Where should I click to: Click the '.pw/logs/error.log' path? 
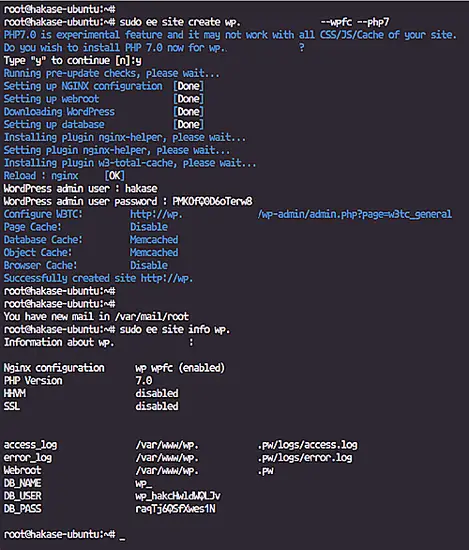[305, 458]
